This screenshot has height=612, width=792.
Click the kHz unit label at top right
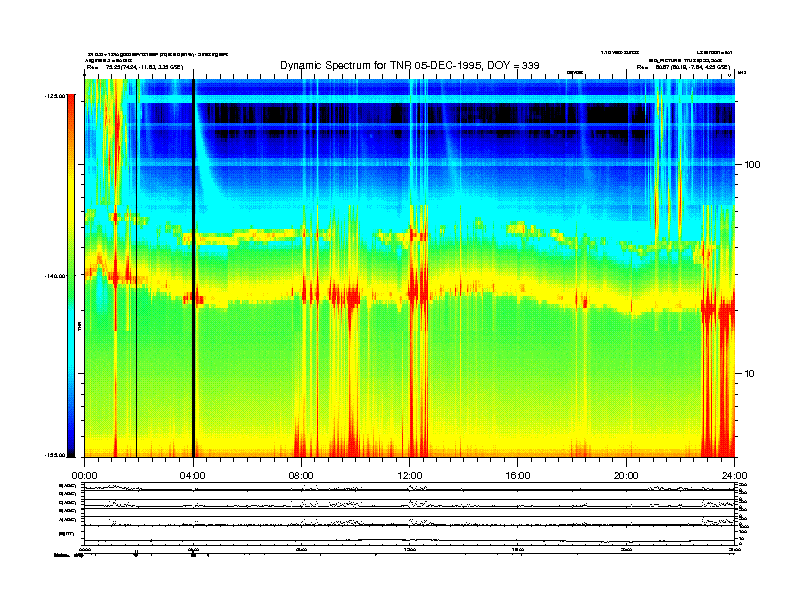click(x=742, y=73)
